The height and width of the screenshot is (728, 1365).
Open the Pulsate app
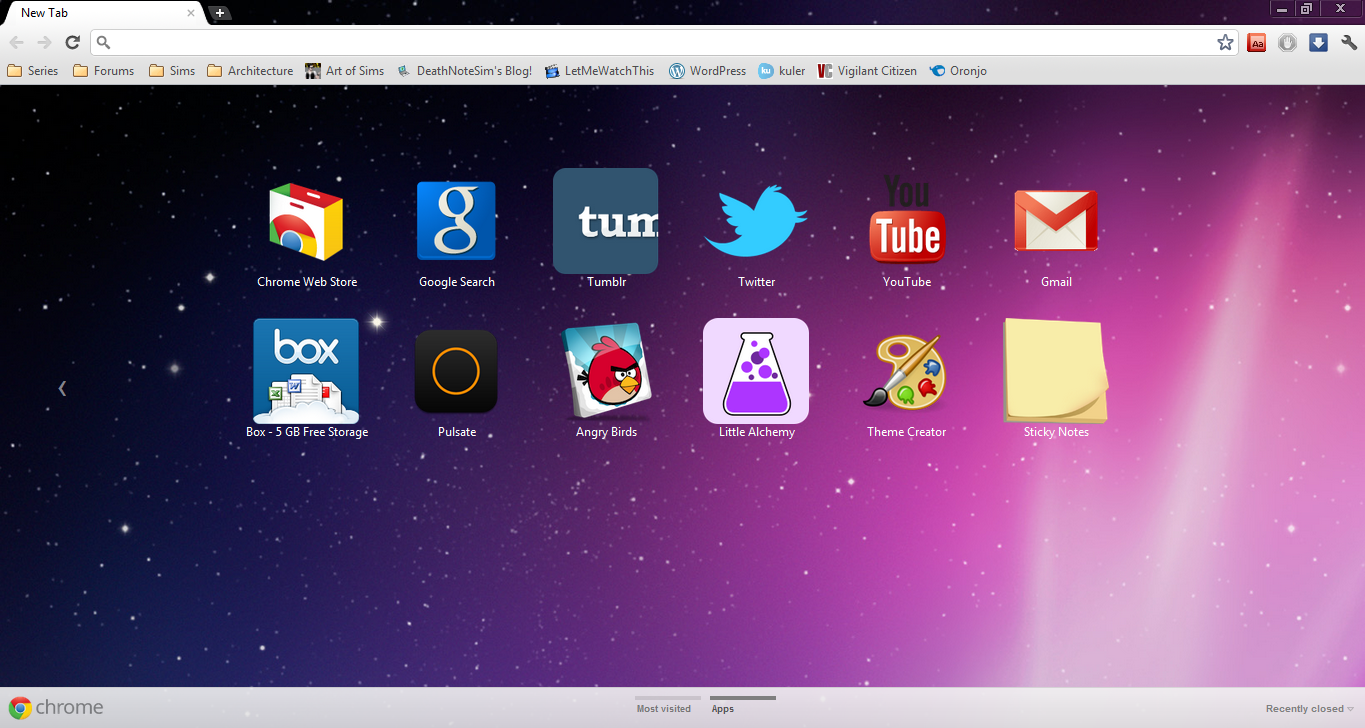456,371
